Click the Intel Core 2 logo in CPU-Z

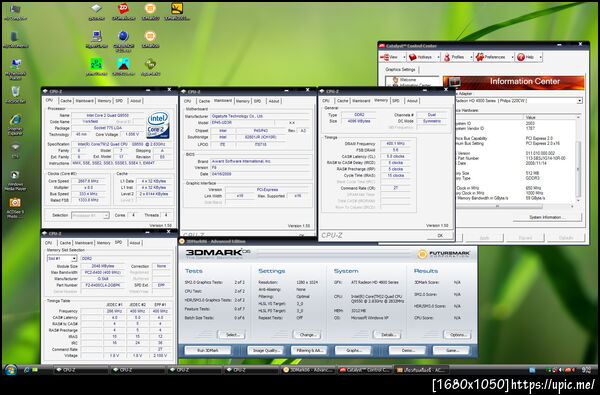158,125
